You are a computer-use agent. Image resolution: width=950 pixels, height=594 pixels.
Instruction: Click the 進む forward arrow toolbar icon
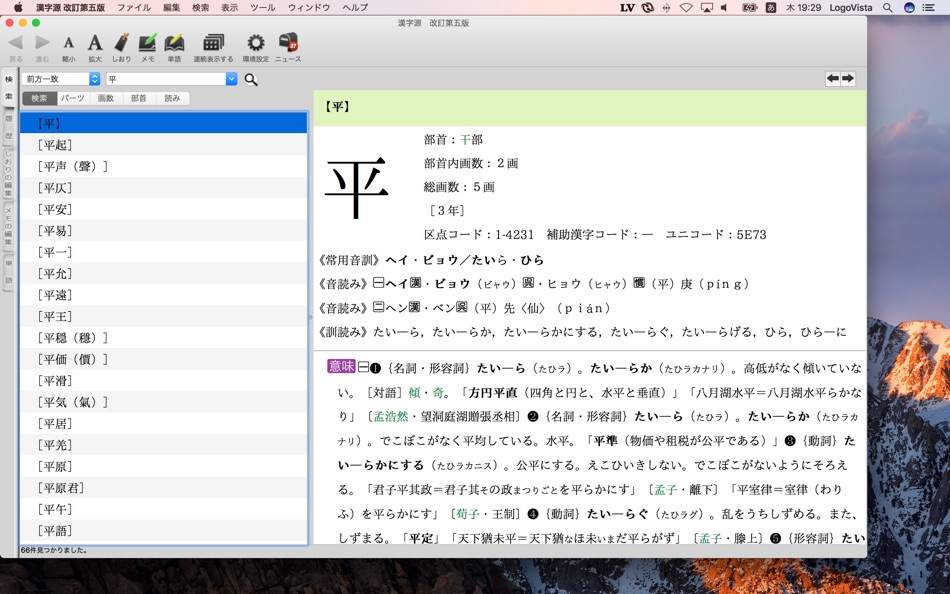click(x=42, y=43)
